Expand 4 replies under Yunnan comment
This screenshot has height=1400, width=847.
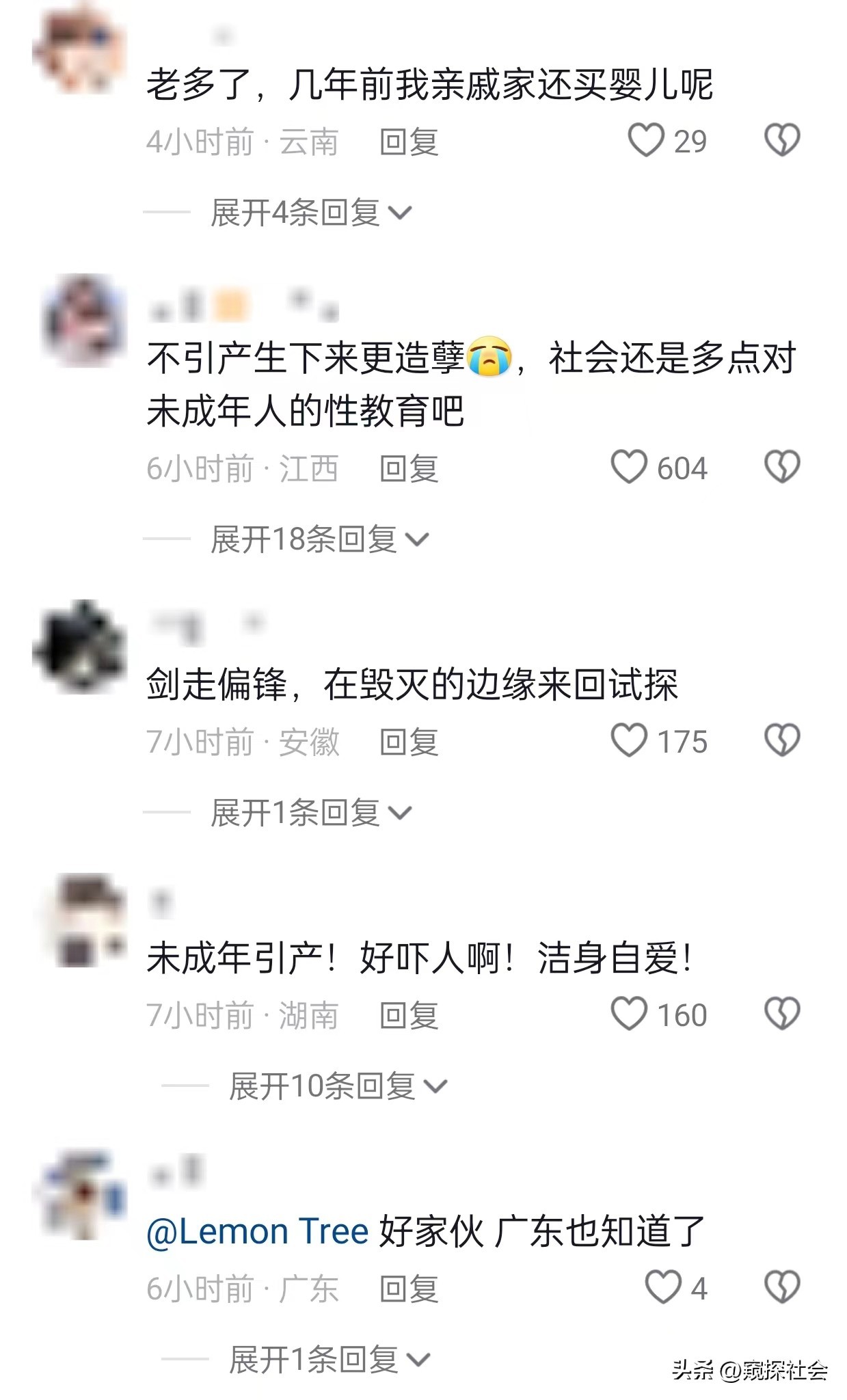[311, 213]
